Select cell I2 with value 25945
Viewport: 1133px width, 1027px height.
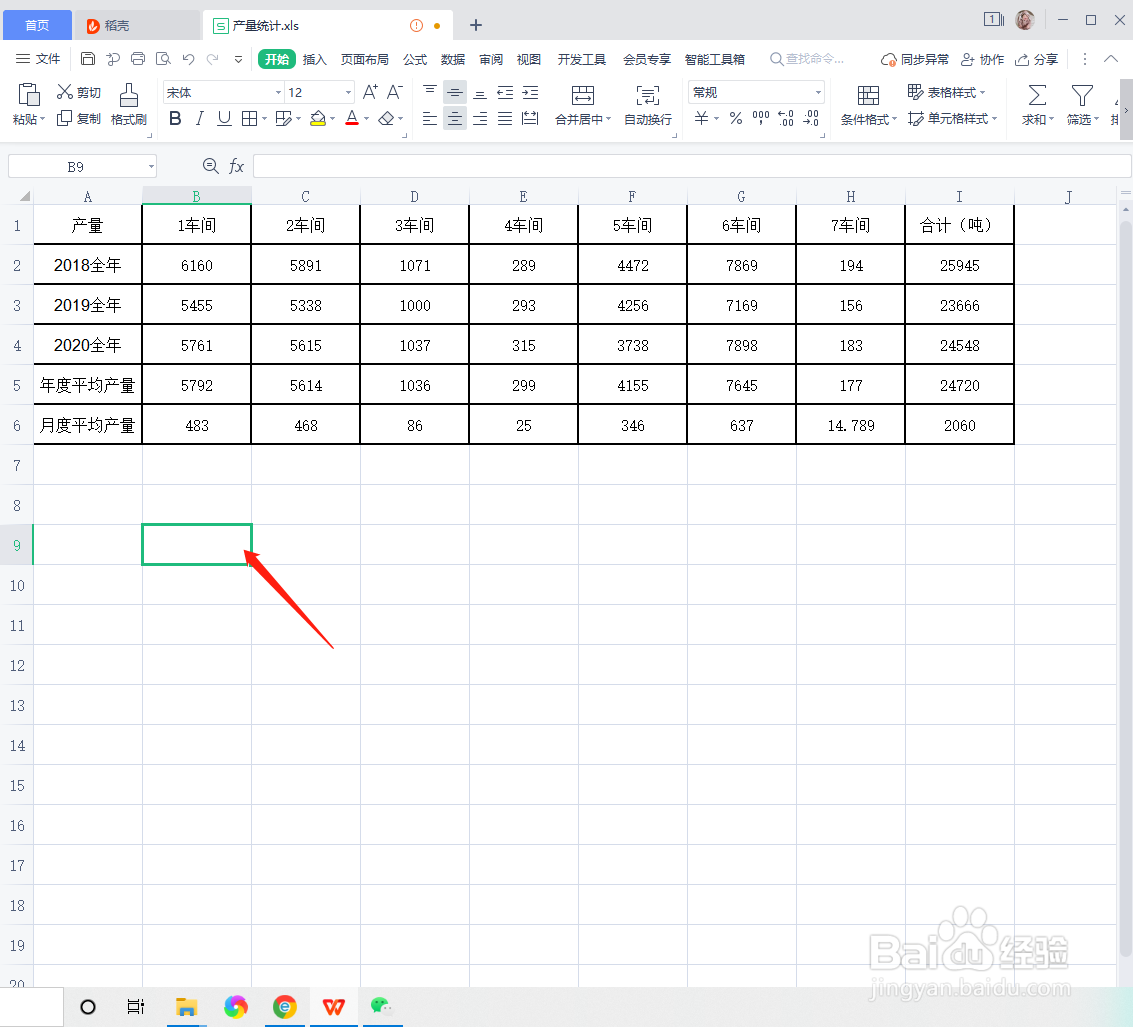coord(959,265)
